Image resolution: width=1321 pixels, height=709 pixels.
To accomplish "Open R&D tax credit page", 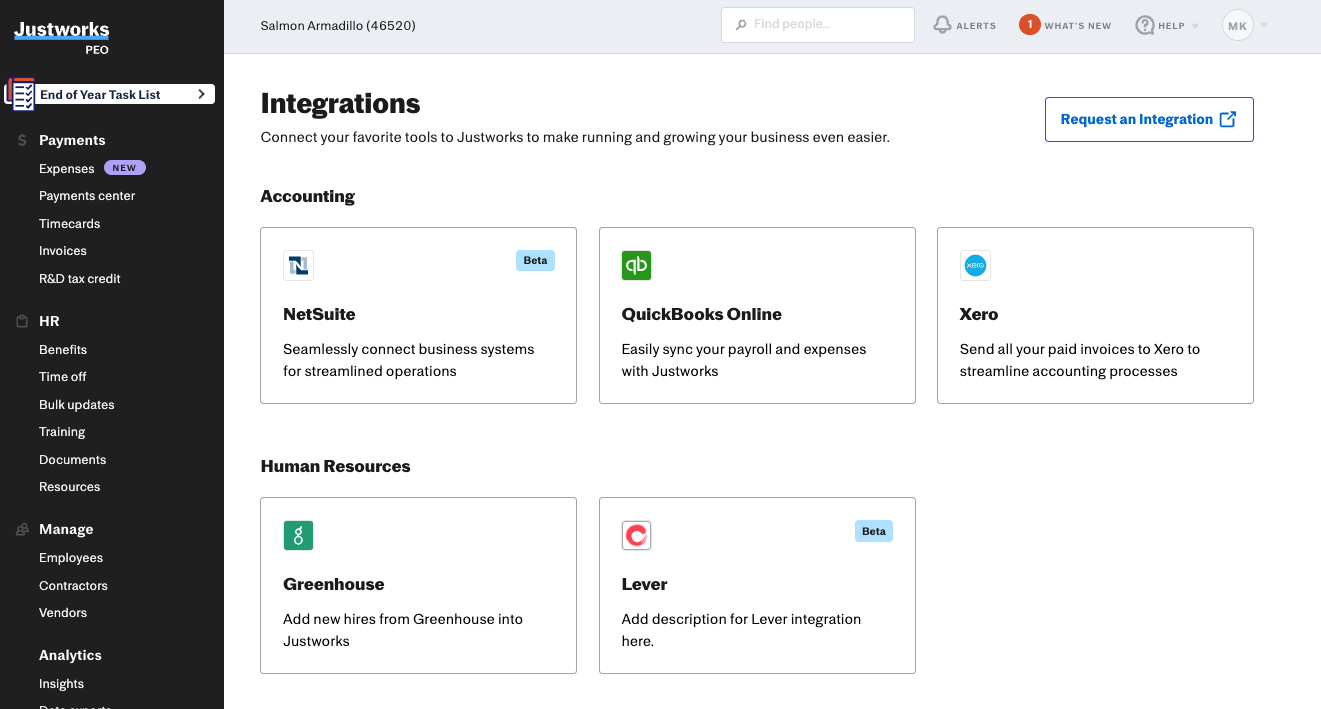I will (80, 279).
